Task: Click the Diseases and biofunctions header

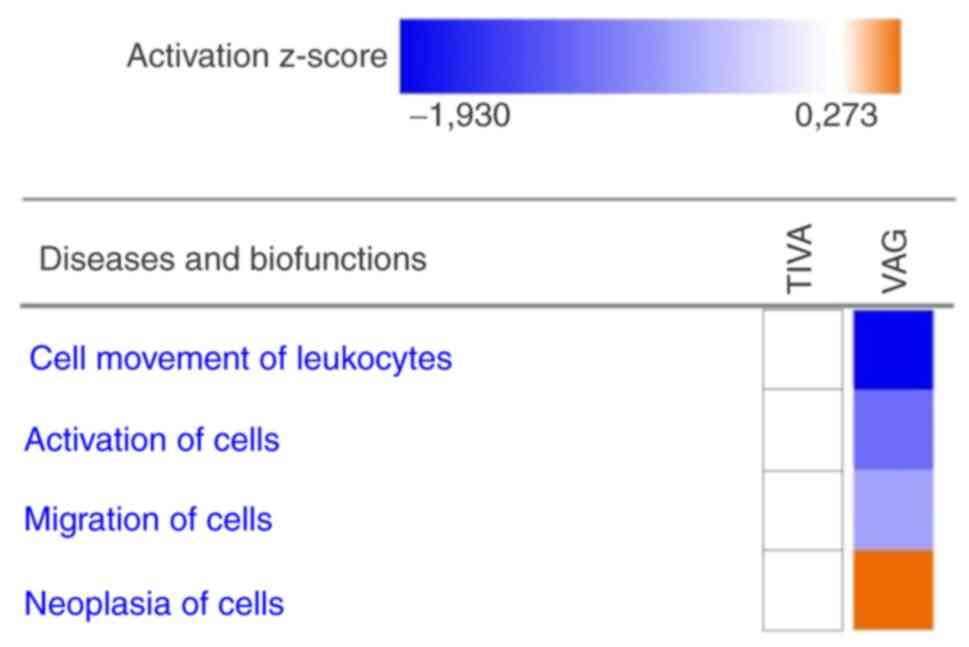Action: click(x=233, y=259)
